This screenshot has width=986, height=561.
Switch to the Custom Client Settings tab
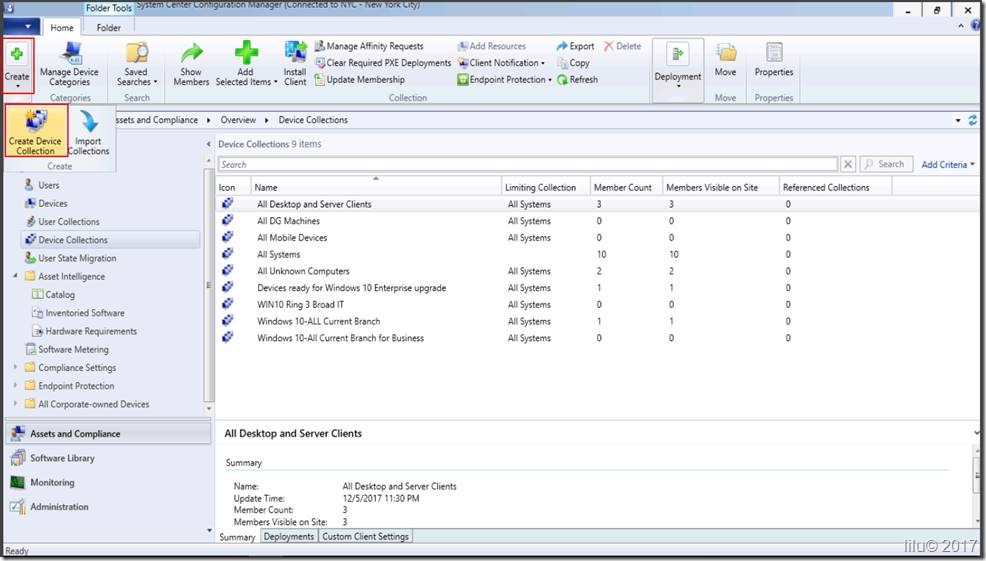(x=365, y=536)
